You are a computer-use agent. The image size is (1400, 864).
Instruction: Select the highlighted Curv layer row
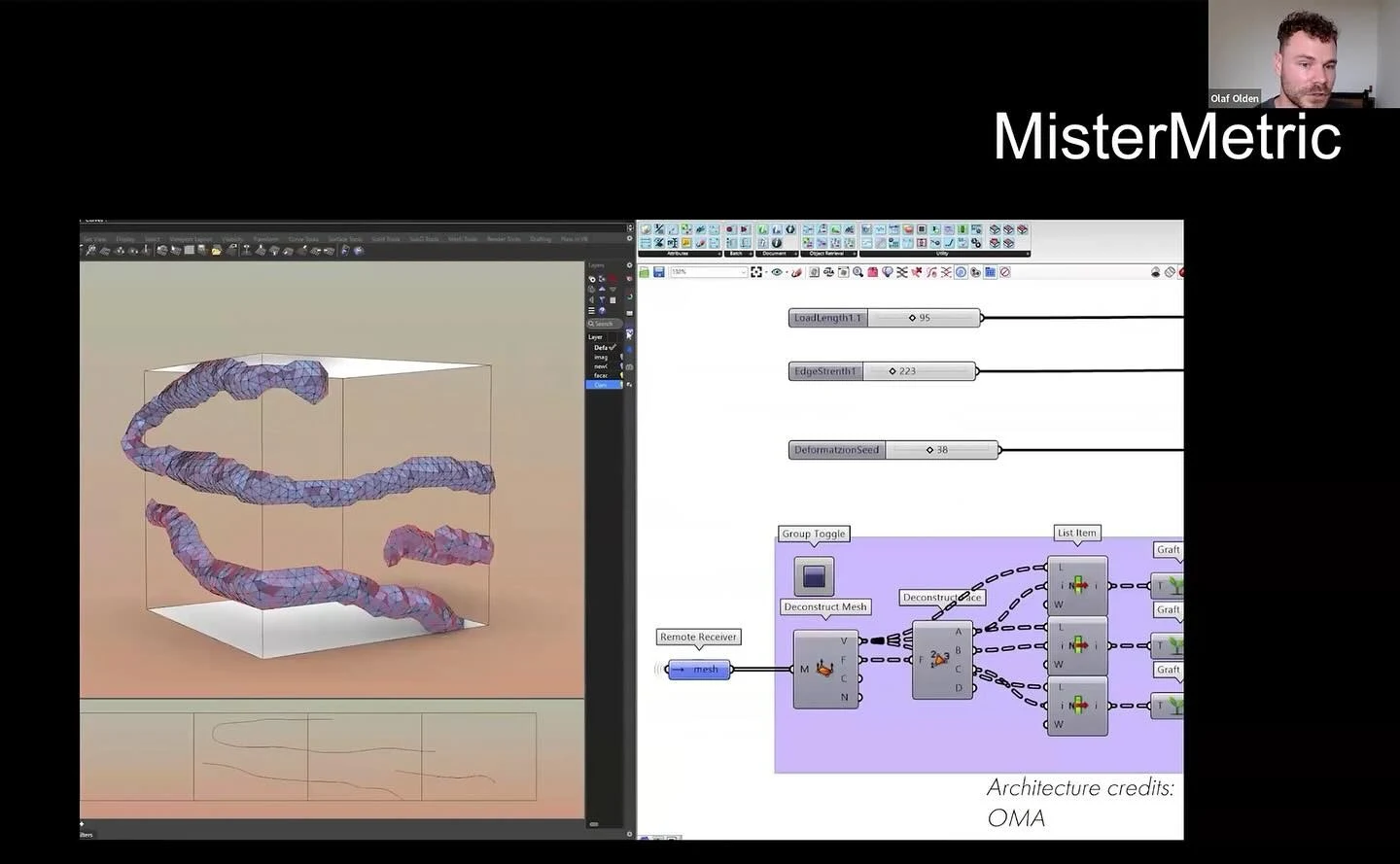pos(603,385)
